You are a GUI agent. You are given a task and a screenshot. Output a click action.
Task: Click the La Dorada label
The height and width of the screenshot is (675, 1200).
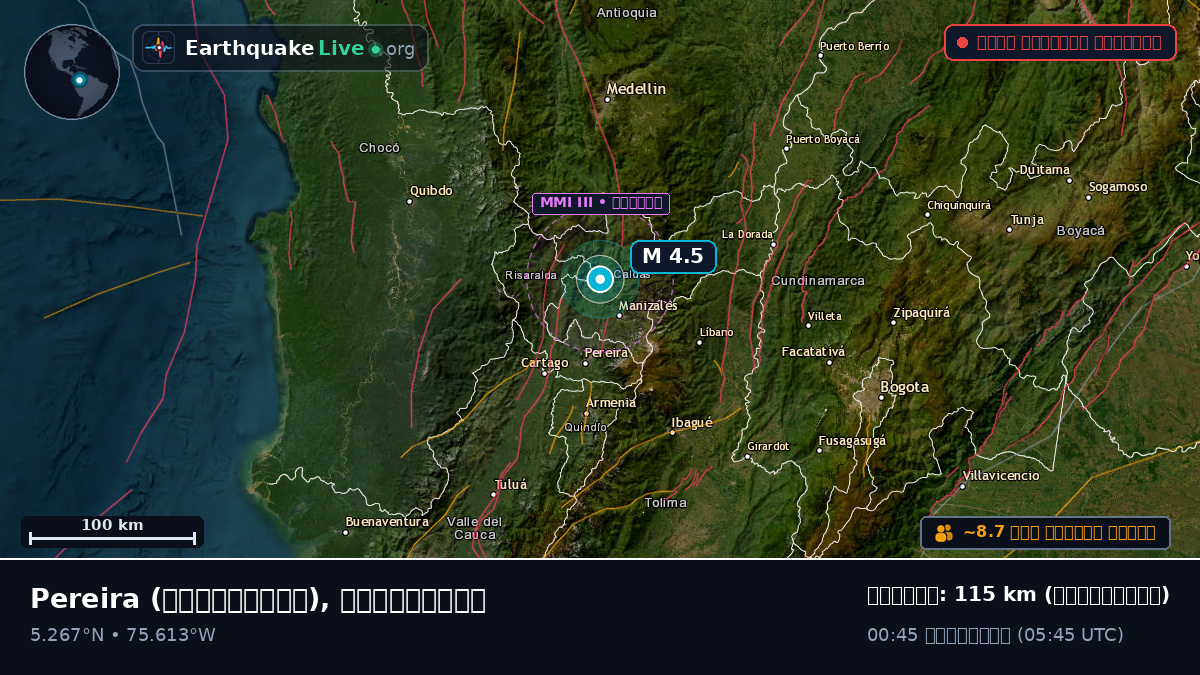point(748,235)
